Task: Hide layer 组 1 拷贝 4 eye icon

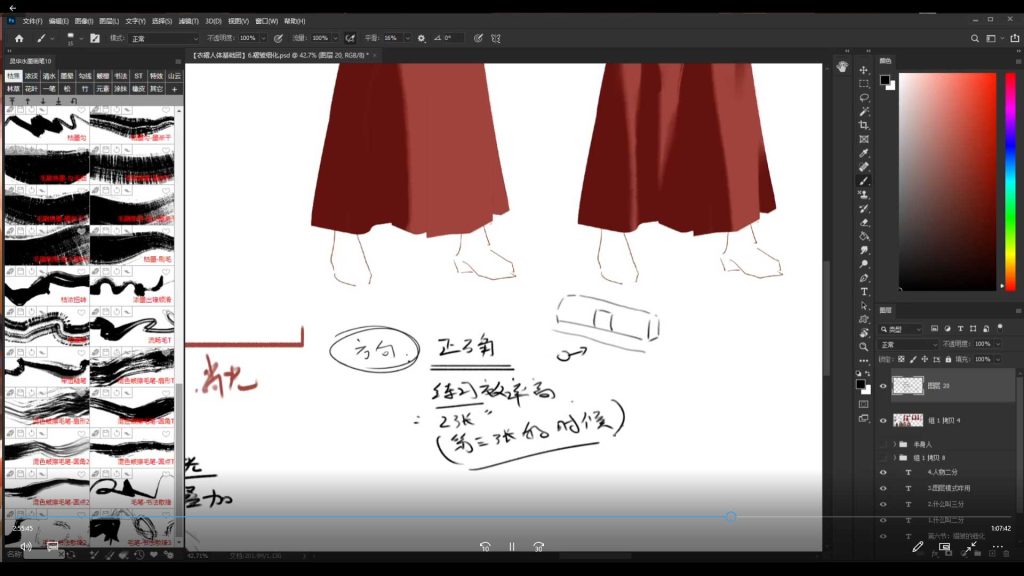Action: click(x=883, y=421)
